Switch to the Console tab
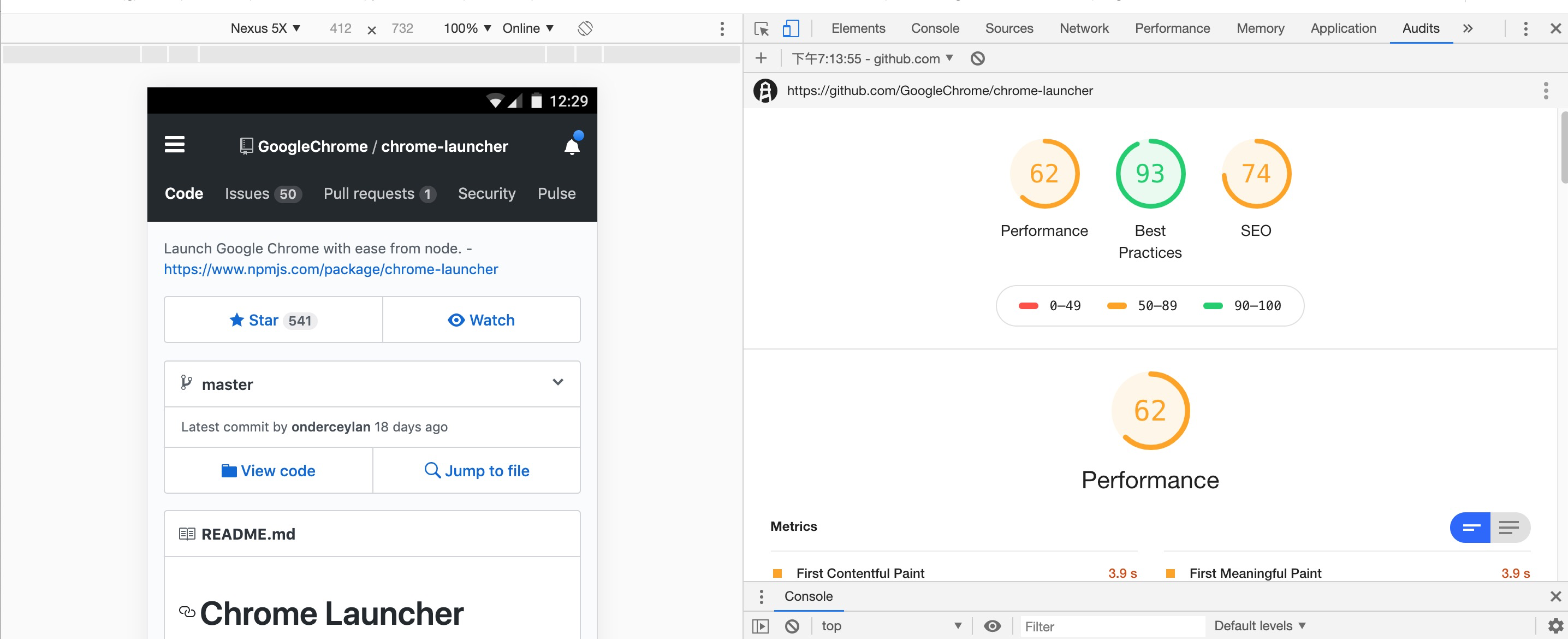This screenshot has width=1568, height=639. (x=934, y=28)
